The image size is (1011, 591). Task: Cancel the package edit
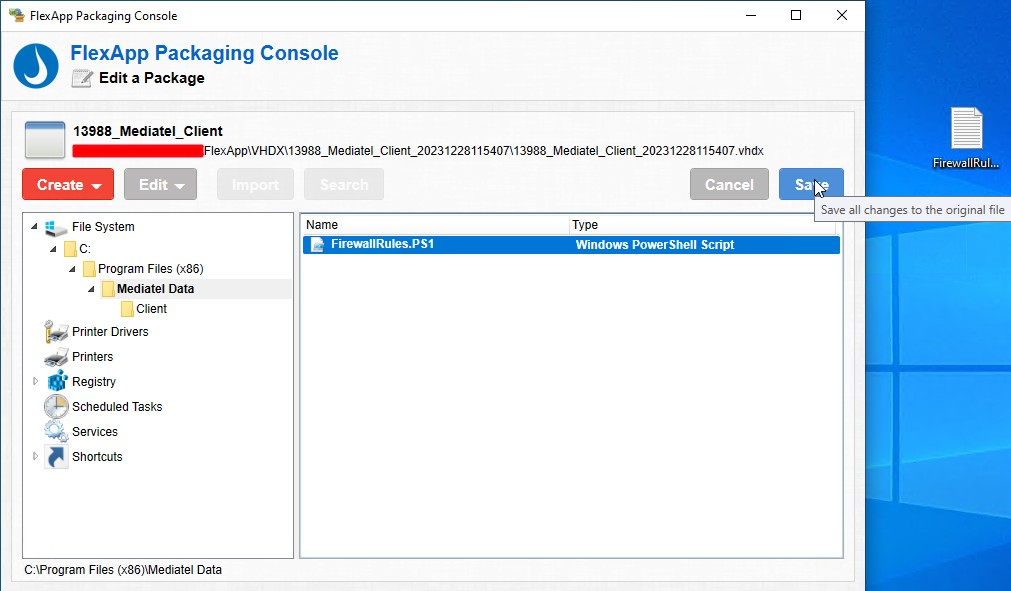(729, 184)
